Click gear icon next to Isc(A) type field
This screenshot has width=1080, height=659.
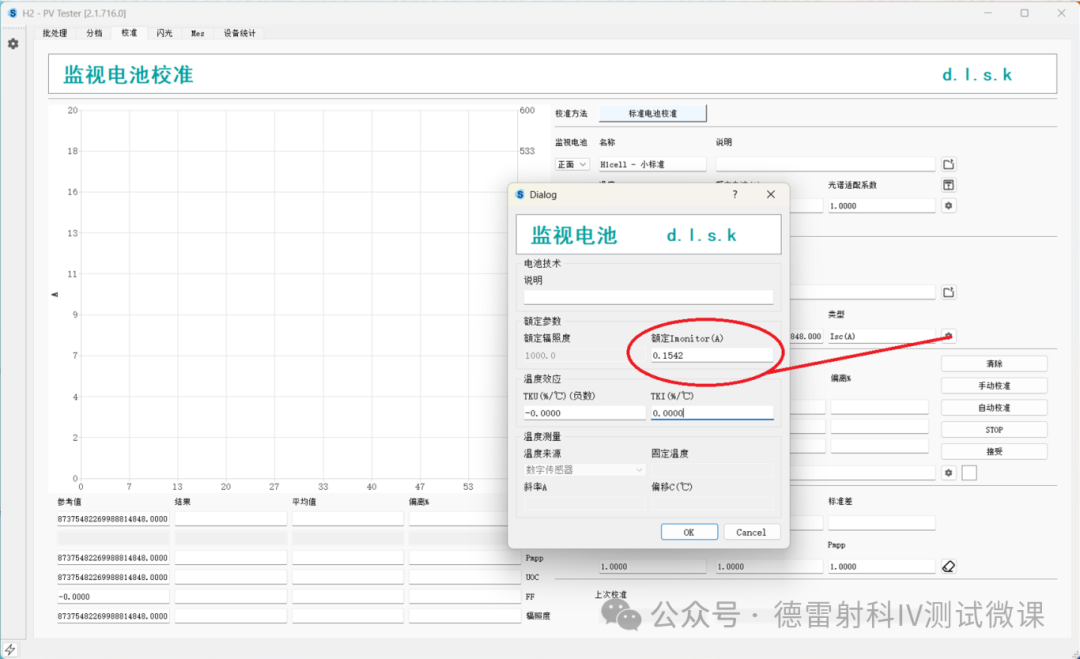[949, 336]
